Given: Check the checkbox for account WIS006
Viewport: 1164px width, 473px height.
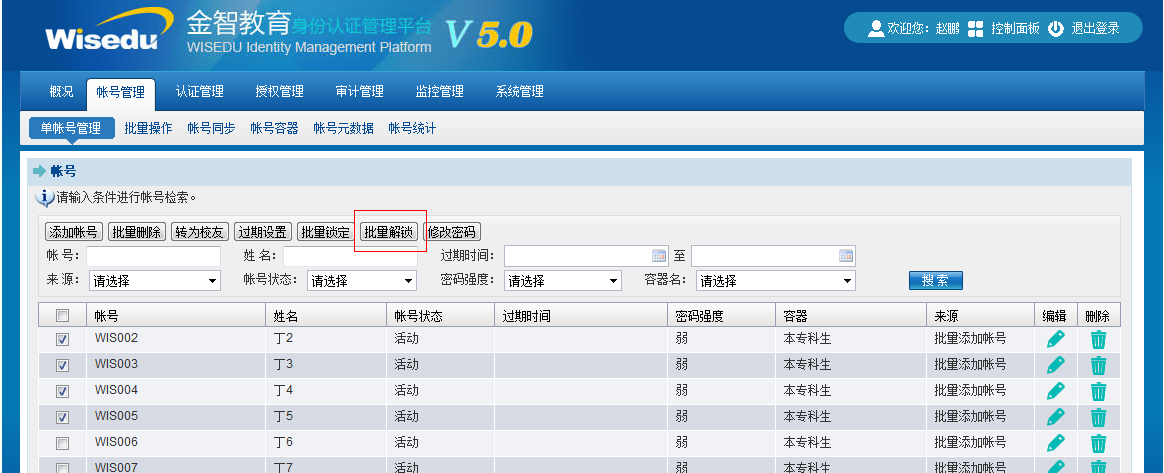Looking at the screenshot, I should pos(62,443).
